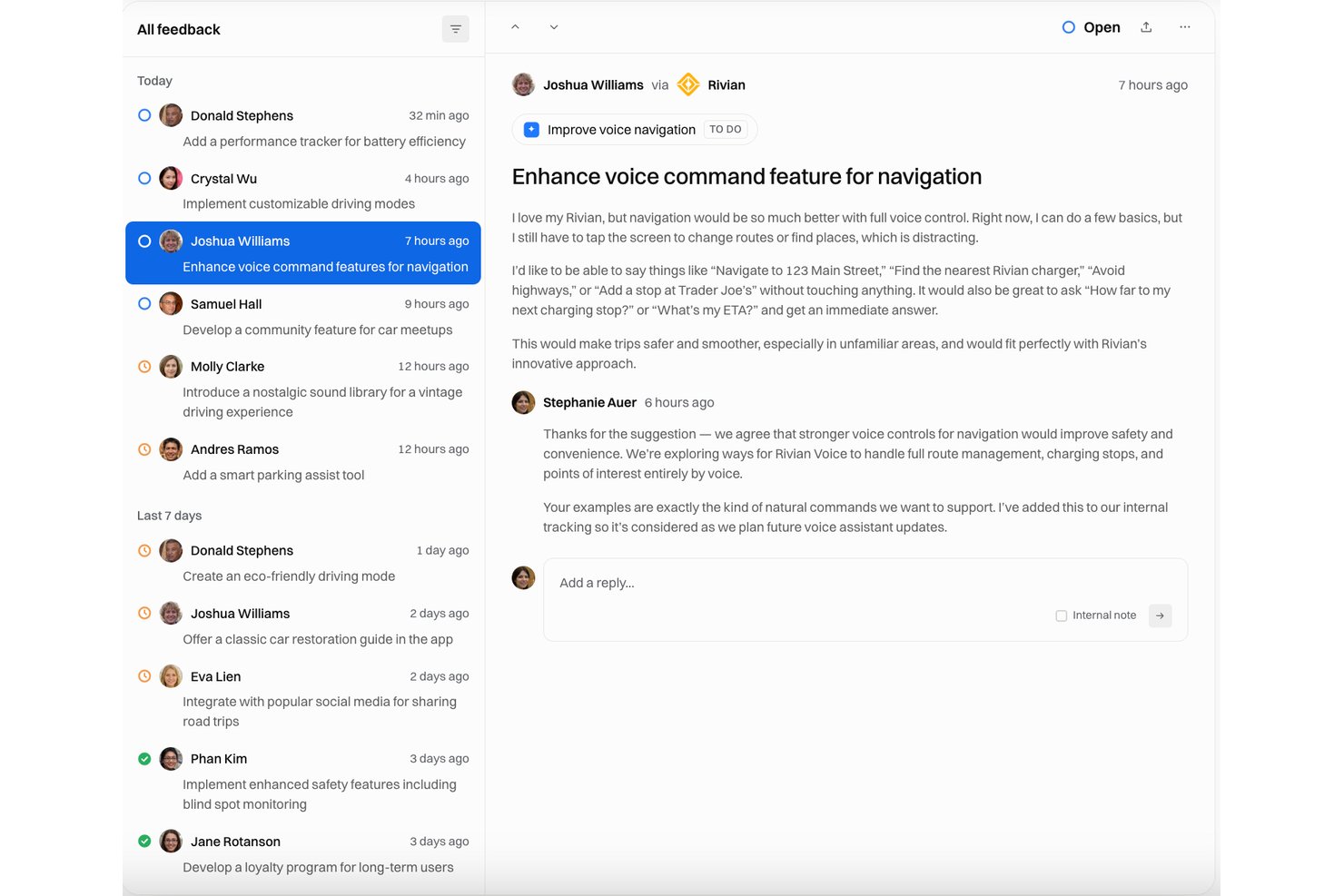The width and height of the screenshot is (1344, 896).
Task: Click Stephanie Auer name in the reply
Action: coord(589,402)
